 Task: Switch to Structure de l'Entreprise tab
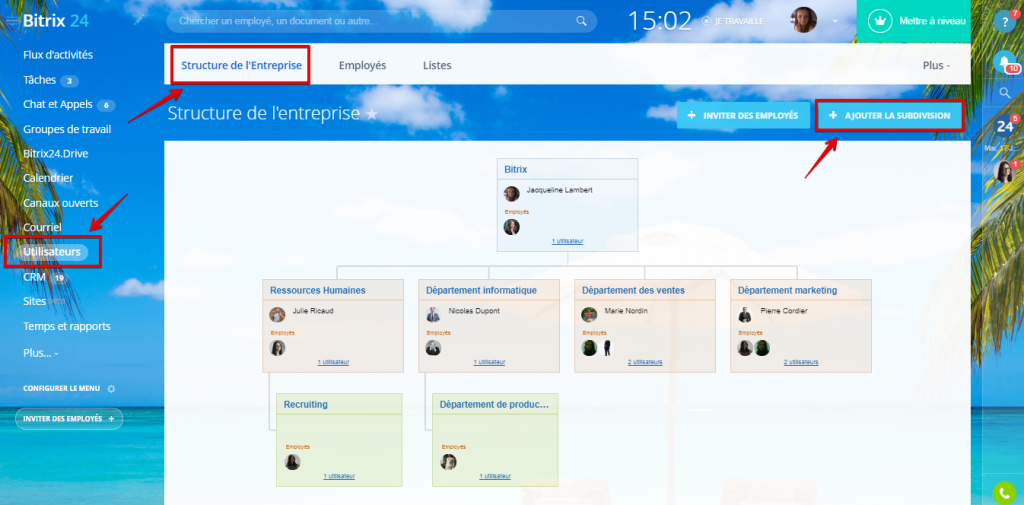tap(242, 65)
